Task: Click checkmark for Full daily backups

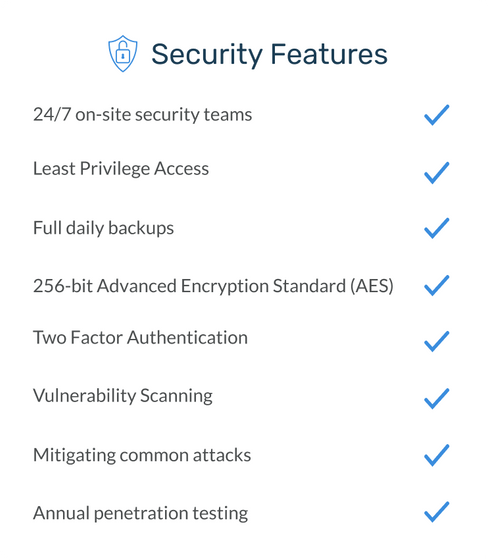Action: [x=437, y=228]
